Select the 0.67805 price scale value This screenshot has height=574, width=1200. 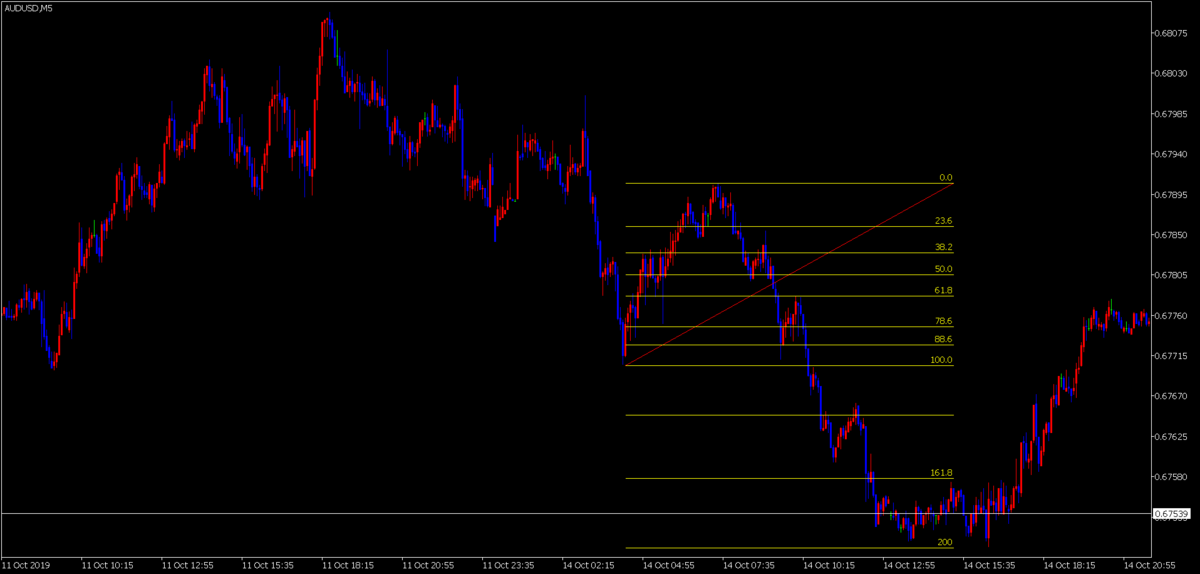point(1171,275)
